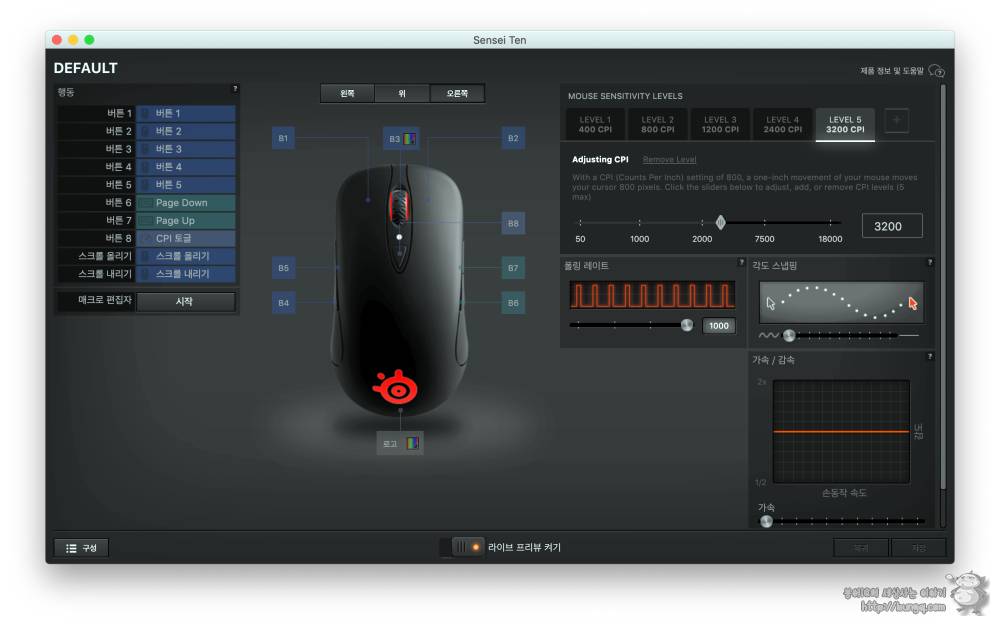Click the Remove Level link
Image resolution: width=1000 pixels, height=624 pixels.
(669, 160)
